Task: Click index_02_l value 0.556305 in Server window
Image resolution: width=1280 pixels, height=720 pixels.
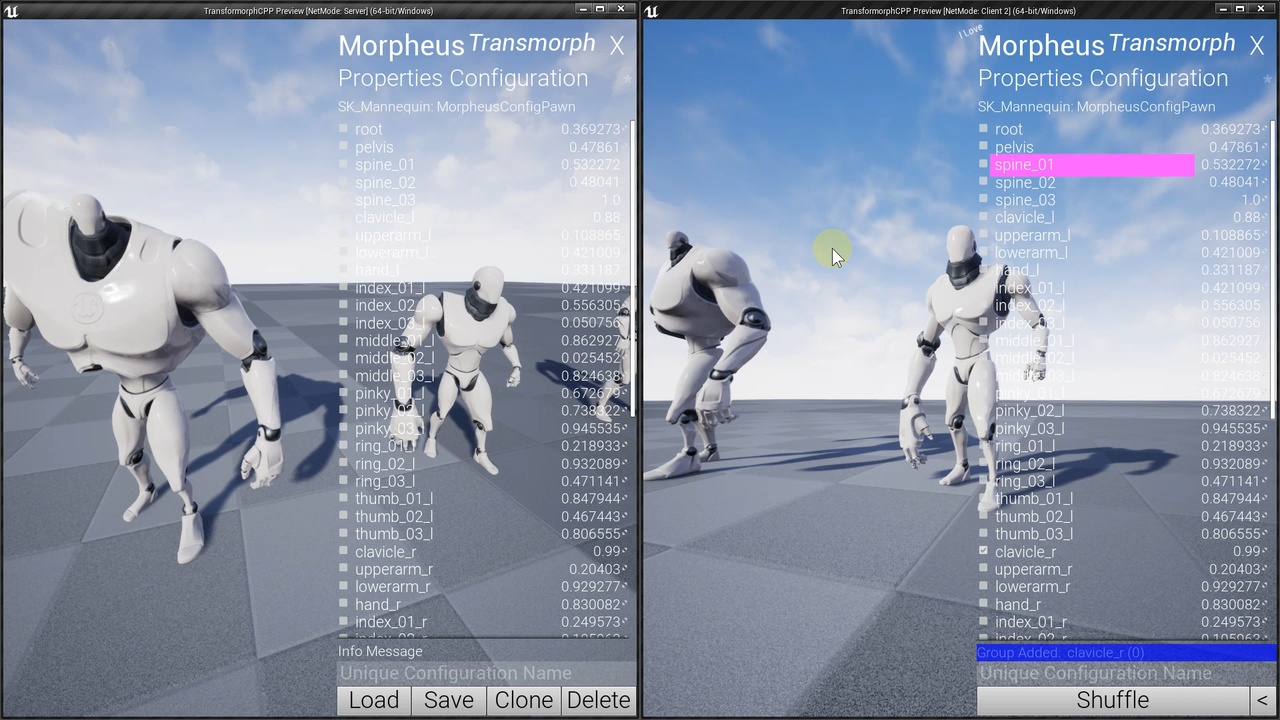Action: 590,306
